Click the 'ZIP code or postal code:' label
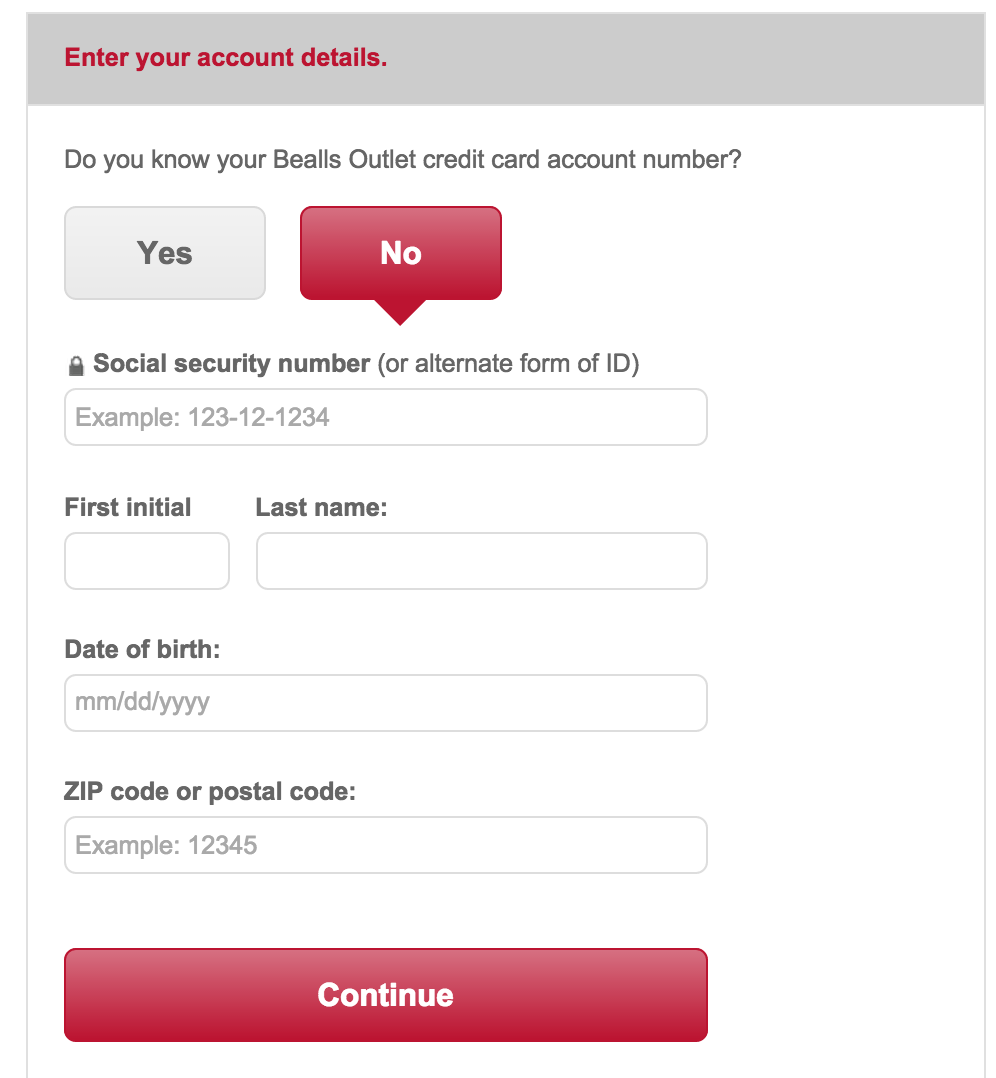This screenshot has width=996, height=1078. pos(210,791)
